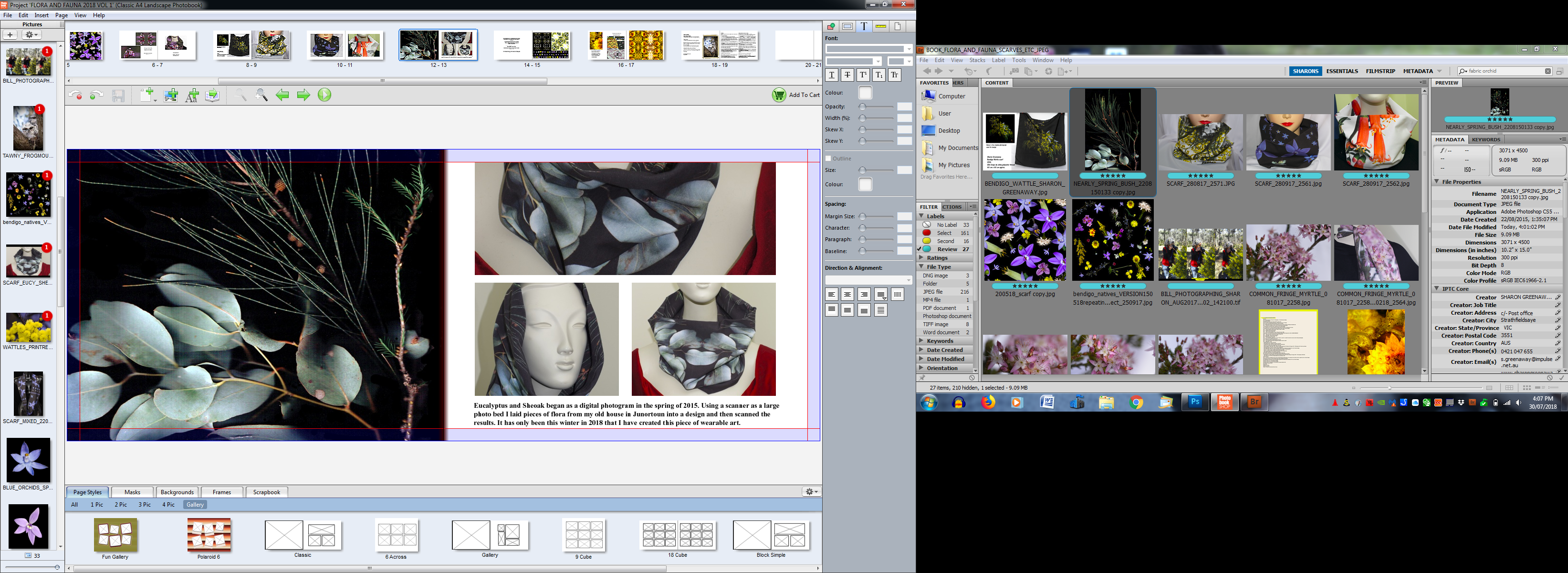The height and width of the screenshot is (573, 1568).
Task: Click the add new page icon
Action: click(x=147, y=95)
